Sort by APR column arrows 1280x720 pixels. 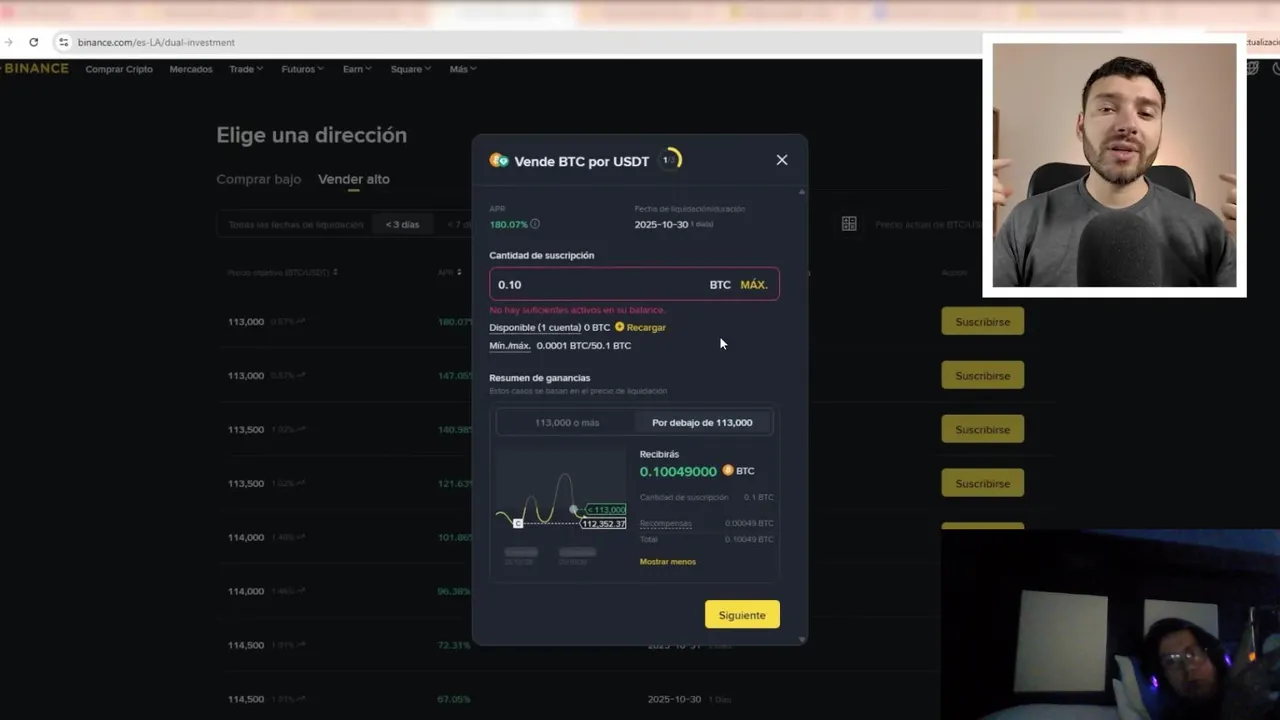pos(459,272)
